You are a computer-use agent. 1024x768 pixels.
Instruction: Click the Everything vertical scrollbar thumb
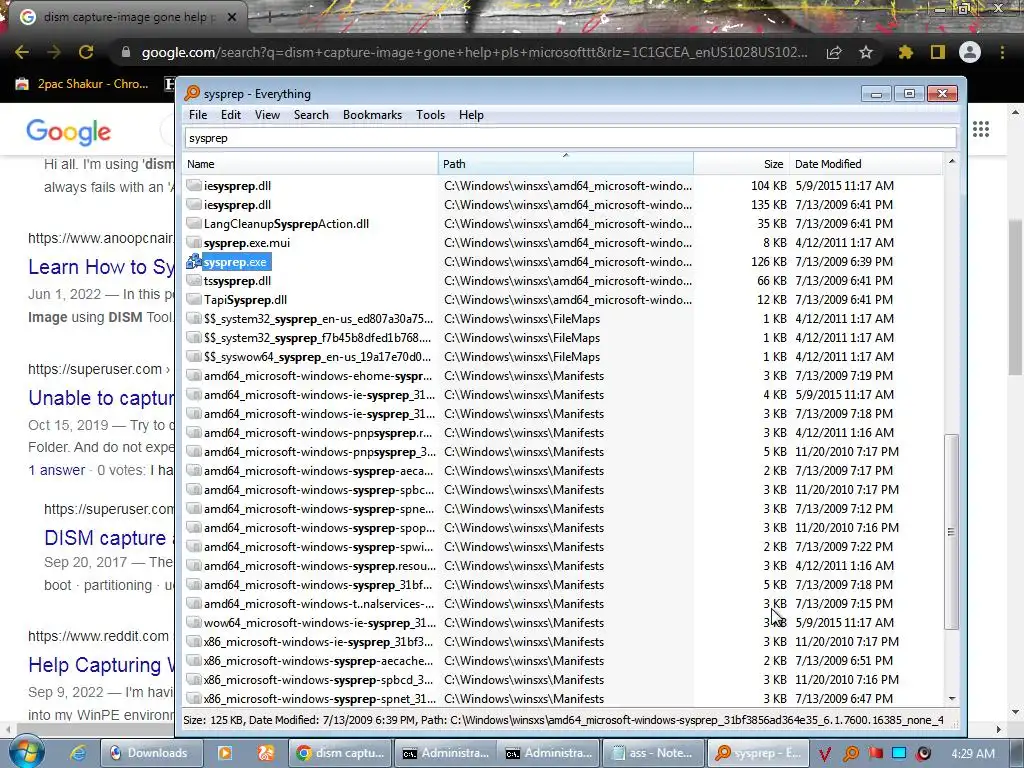pyautogui.click(x=952, y=532)
